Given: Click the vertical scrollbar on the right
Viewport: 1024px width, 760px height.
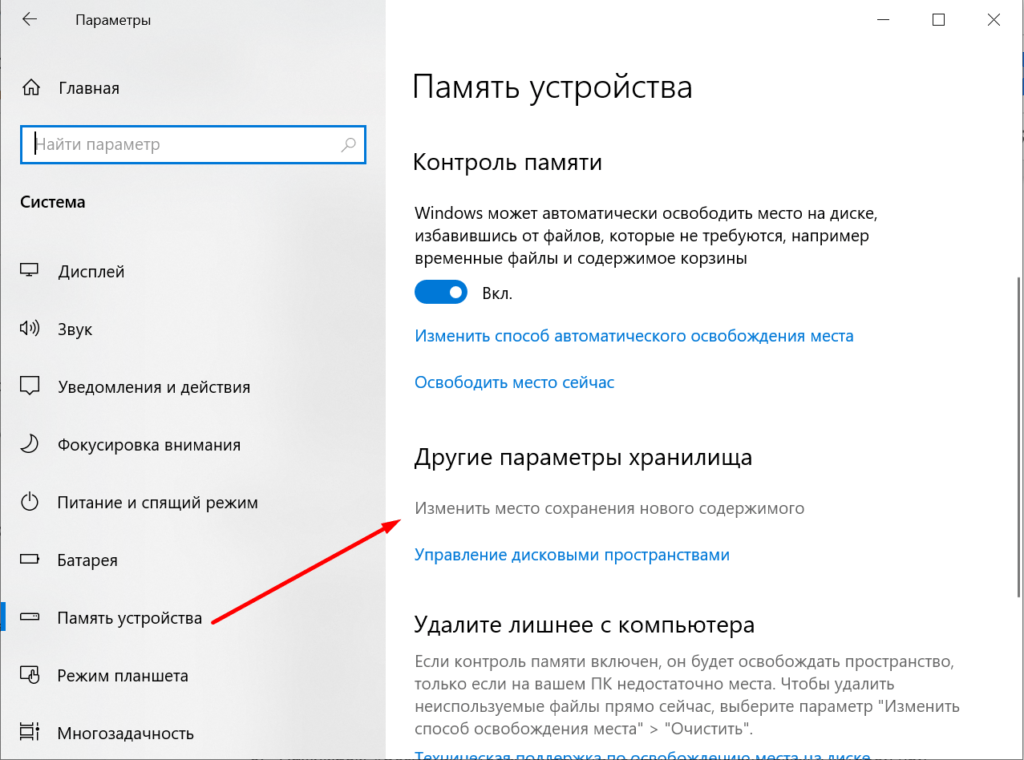Looking at the screenshot, I should (1019, 436).
